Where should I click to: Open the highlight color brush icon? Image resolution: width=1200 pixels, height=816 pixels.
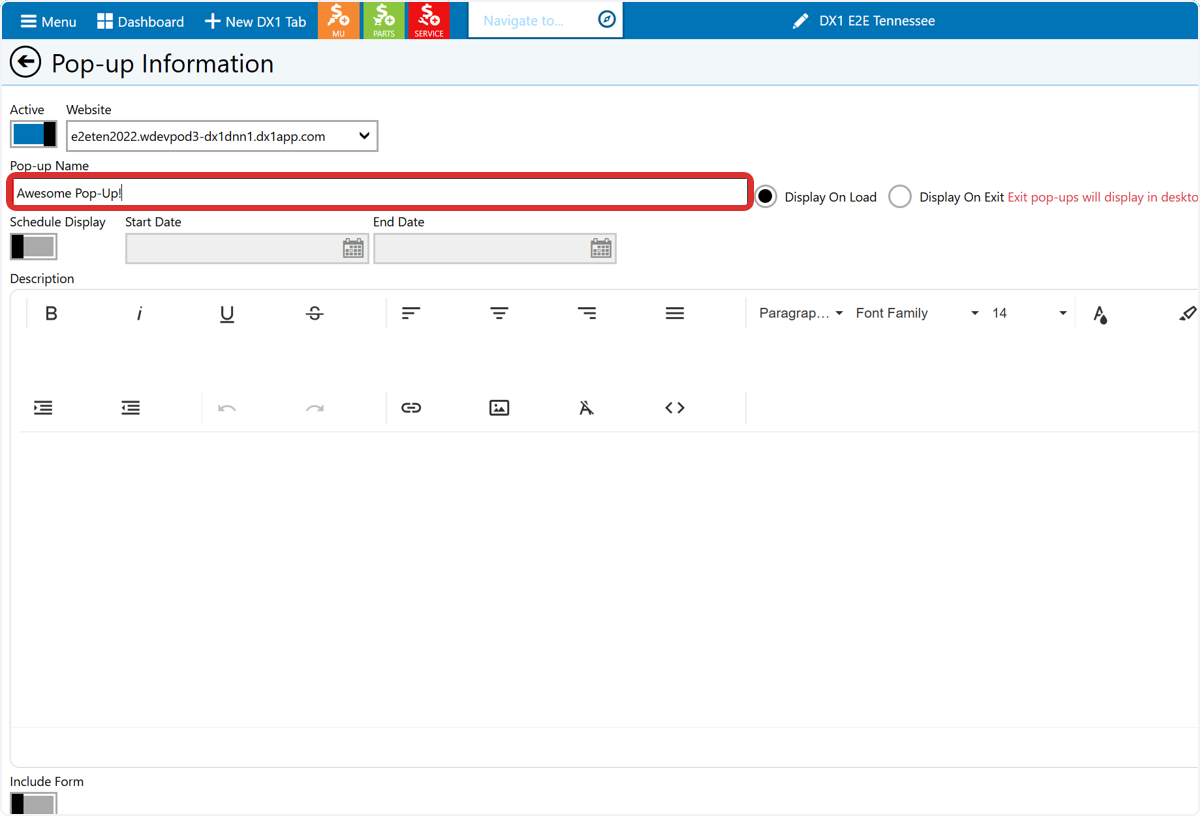1187,314
